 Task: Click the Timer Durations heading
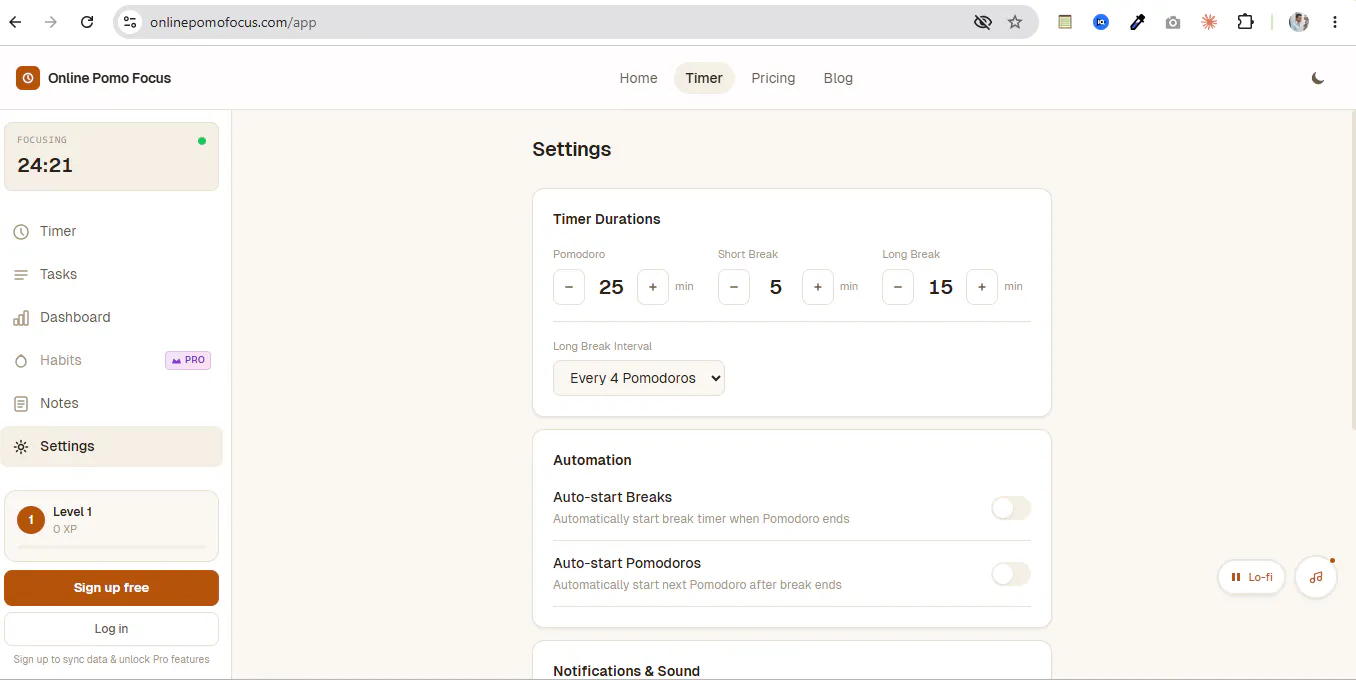[607, 219]
